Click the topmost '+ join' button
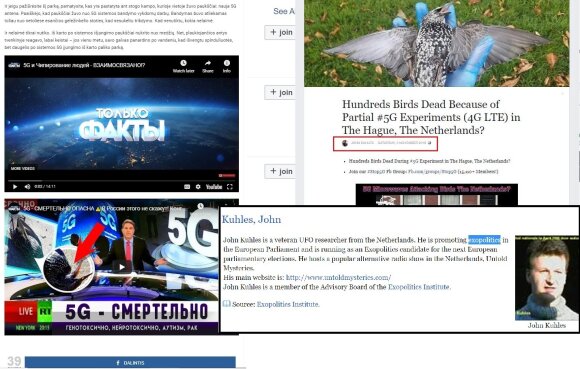Image resolution: width=580 pixels, height=369 pixels. [x=280, y=32]
